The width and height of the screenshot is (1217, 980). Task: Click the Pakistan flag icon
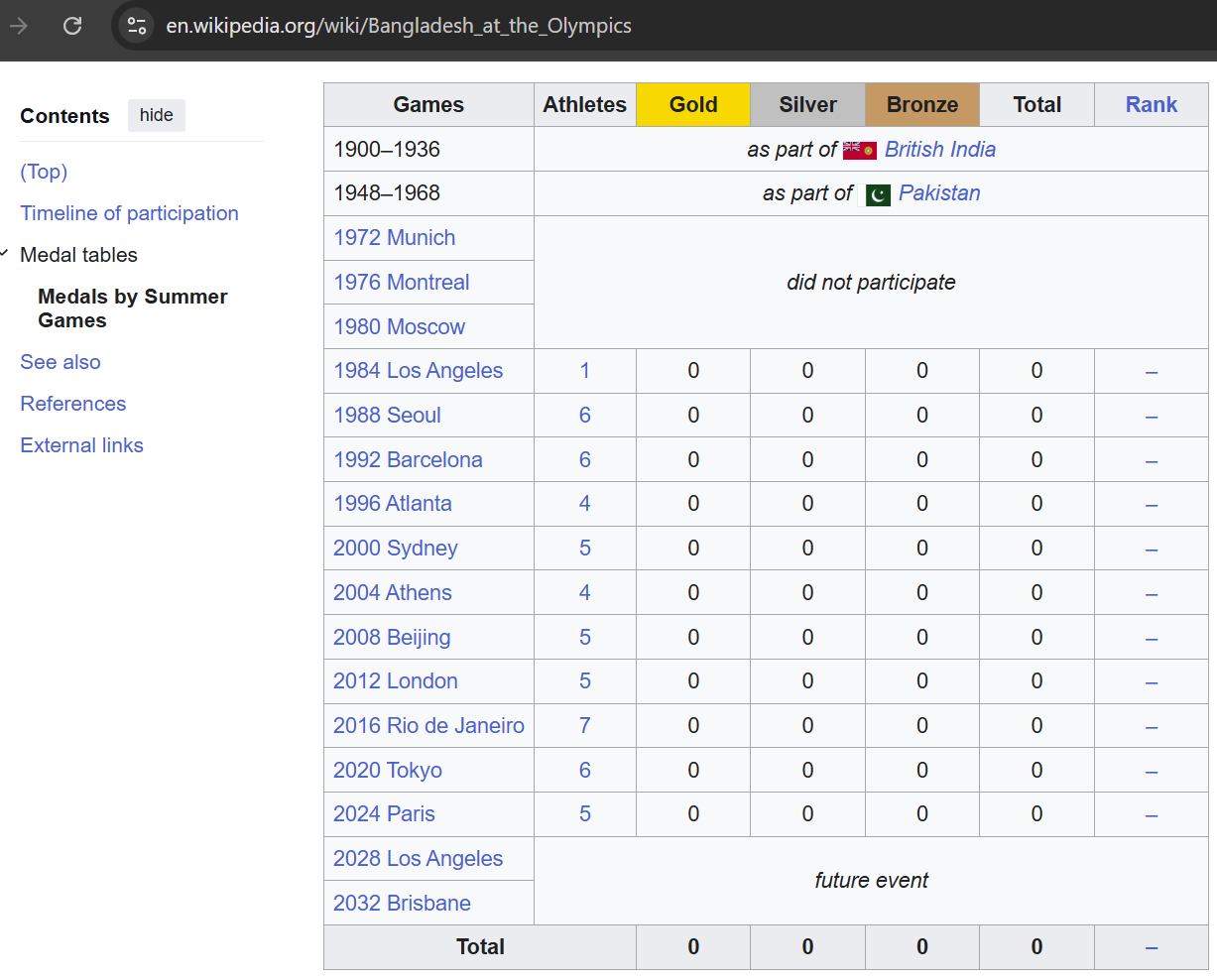click(878, 194)
